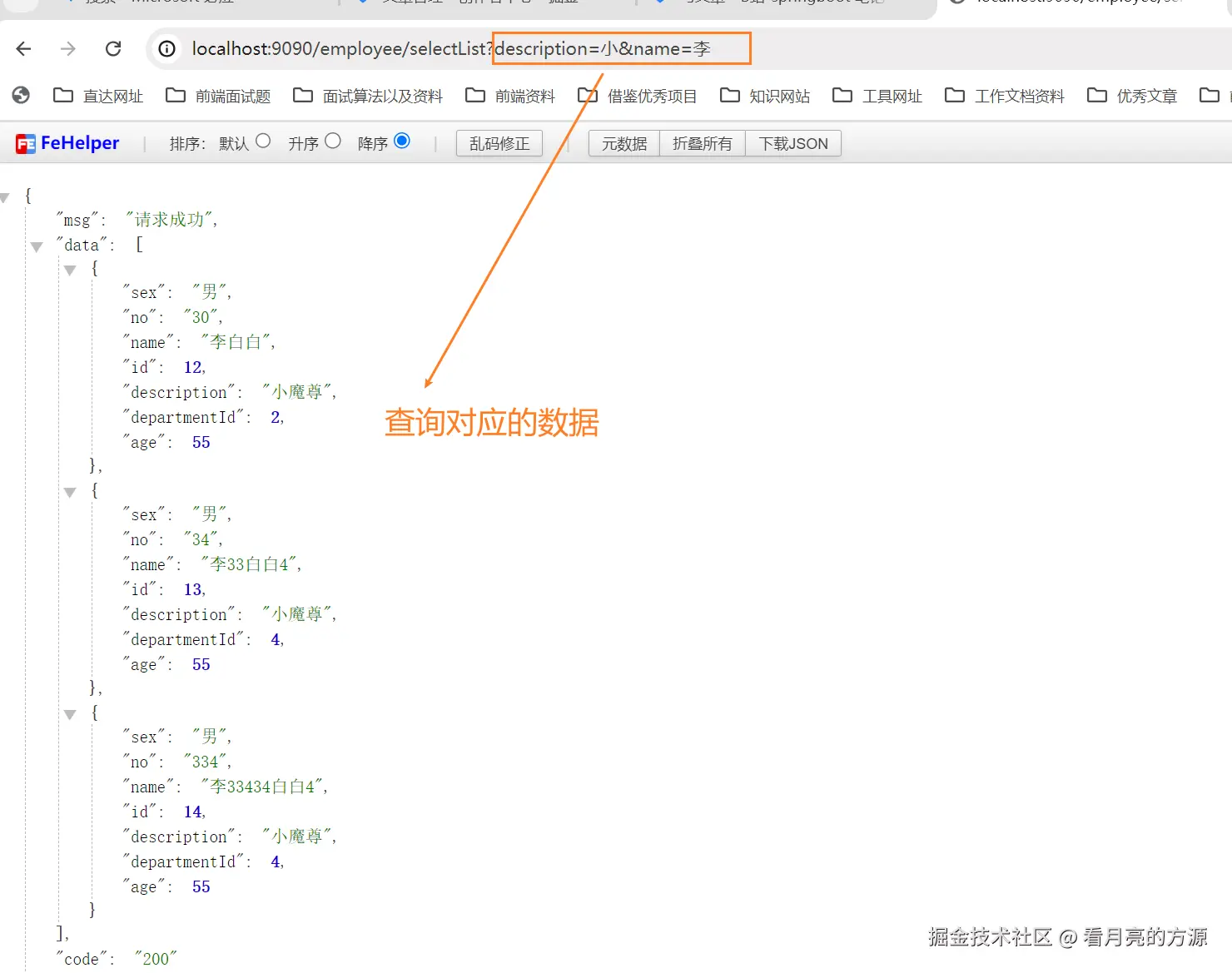The width and height of the screenshot is (1232, 973).
Task: Click the globe icon in bookmarks bar
Action: coord(21,95)
